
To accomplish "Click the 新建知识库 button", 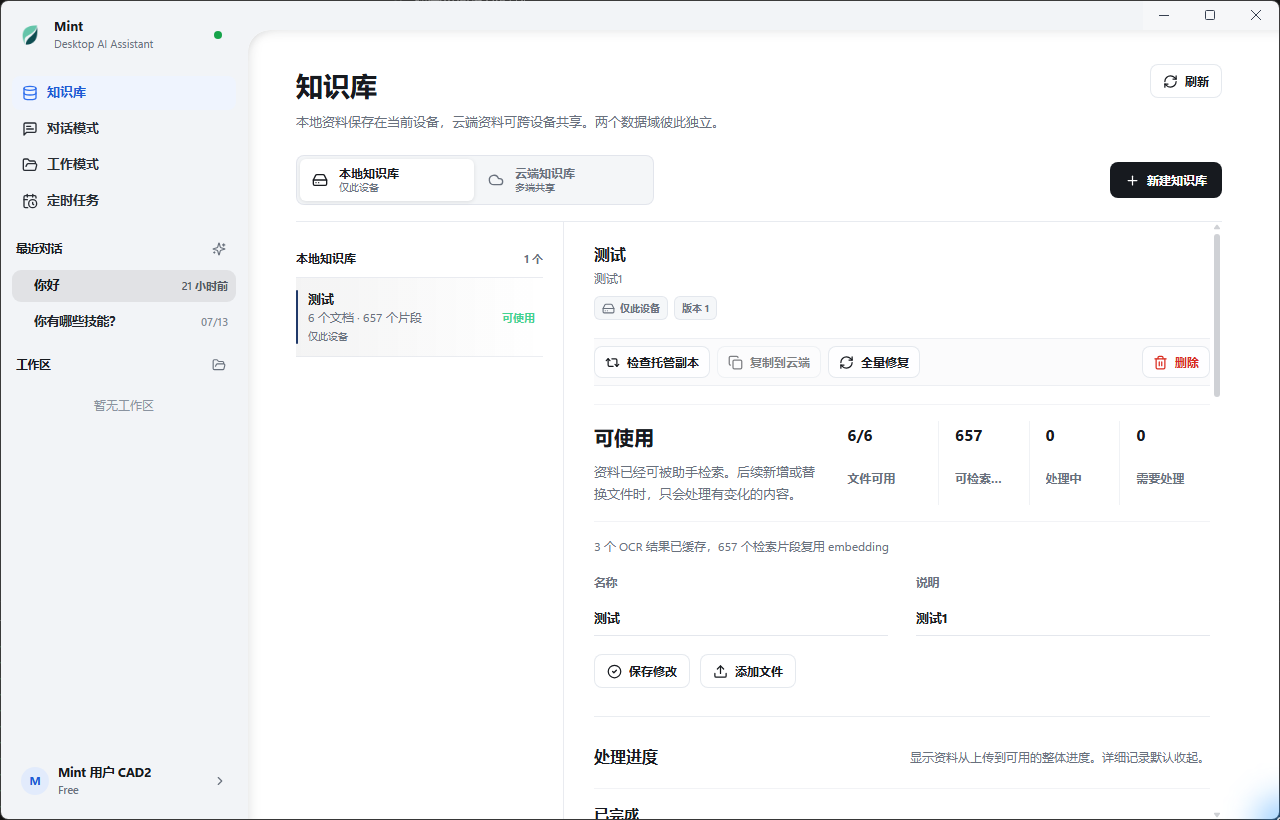I will (1166, 180).
